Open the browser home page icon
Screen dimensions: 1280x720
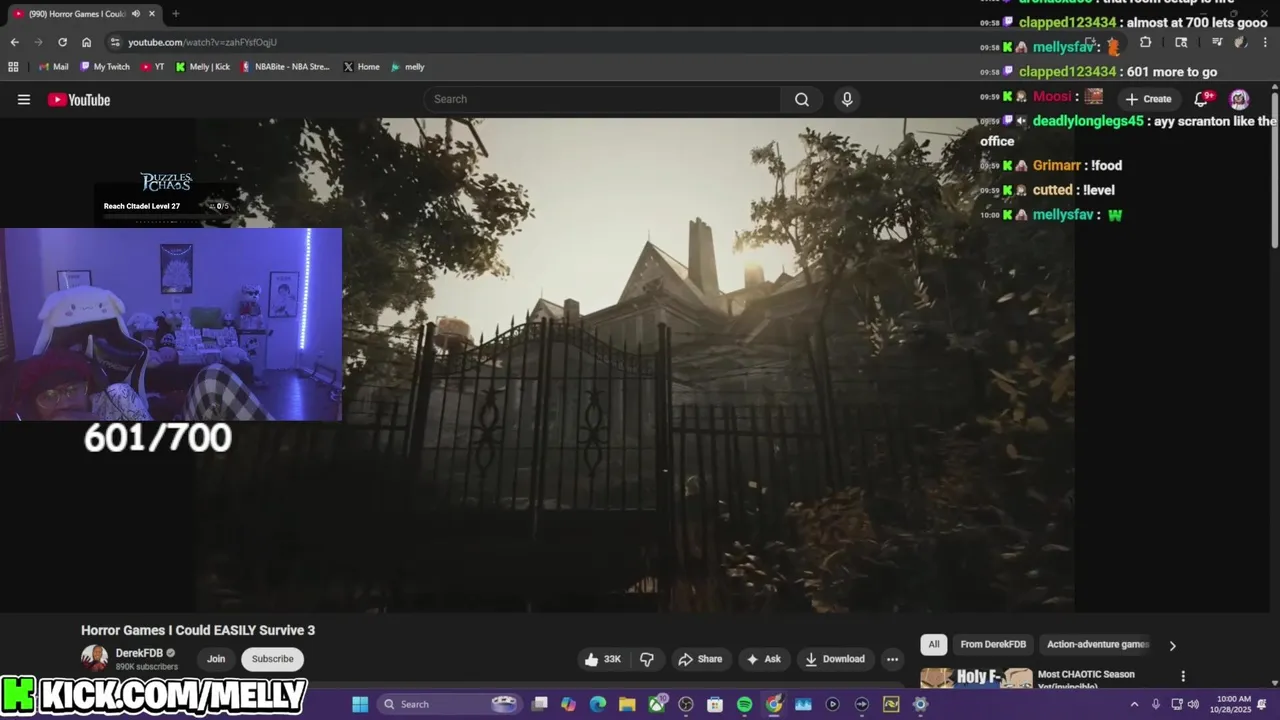click(86, 42)
